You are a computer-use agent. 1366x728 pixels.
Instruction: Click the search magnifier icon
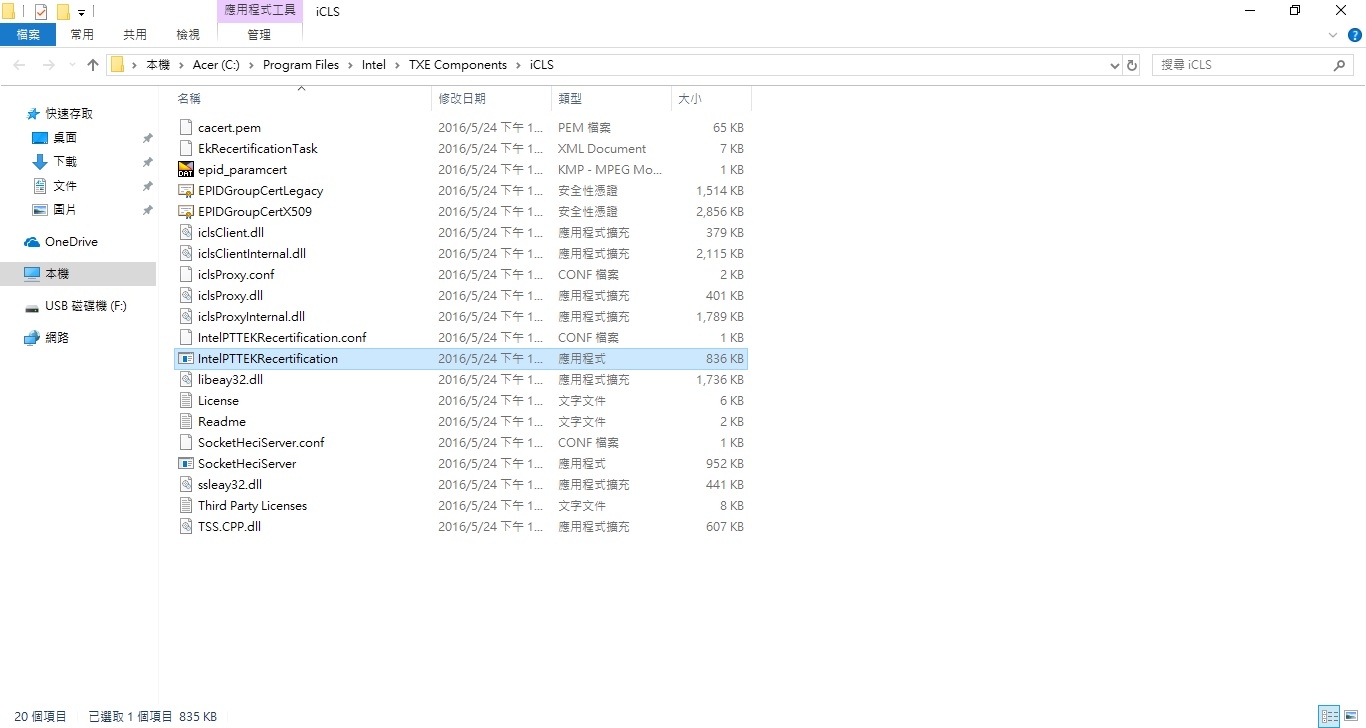pyautogui.click(x=1341, y=65)
